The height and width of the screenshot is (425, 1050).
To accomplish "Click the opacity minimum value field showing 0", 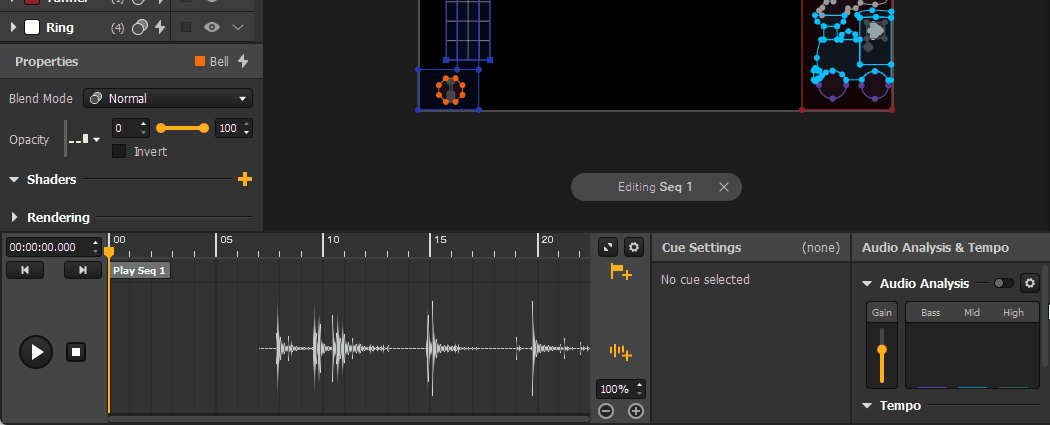I will click(131, 128).
